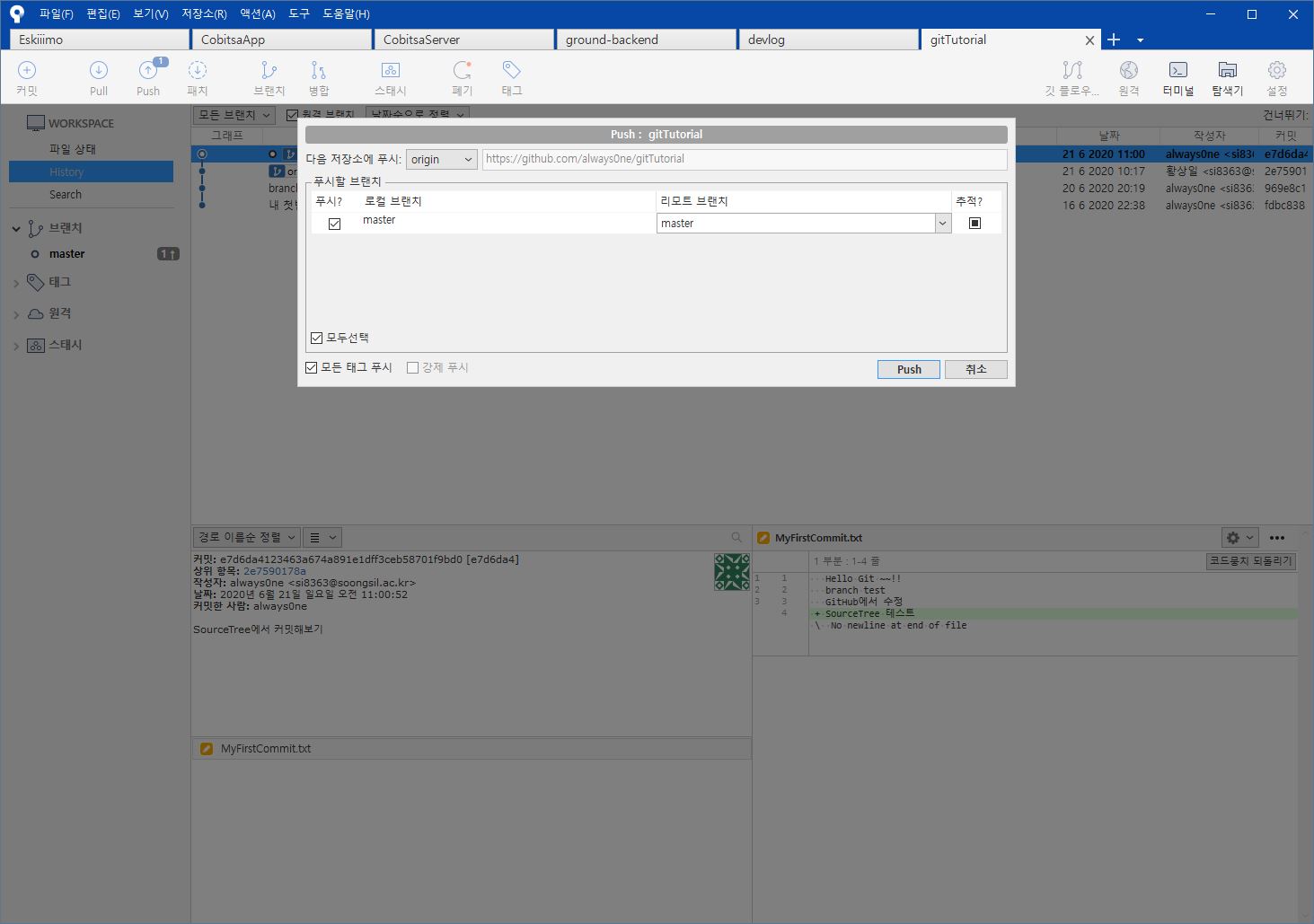The image size is (1314, 924).
Task: Toggle force push (강제 푸시) checkbox
Action: [x=413, y=367]
